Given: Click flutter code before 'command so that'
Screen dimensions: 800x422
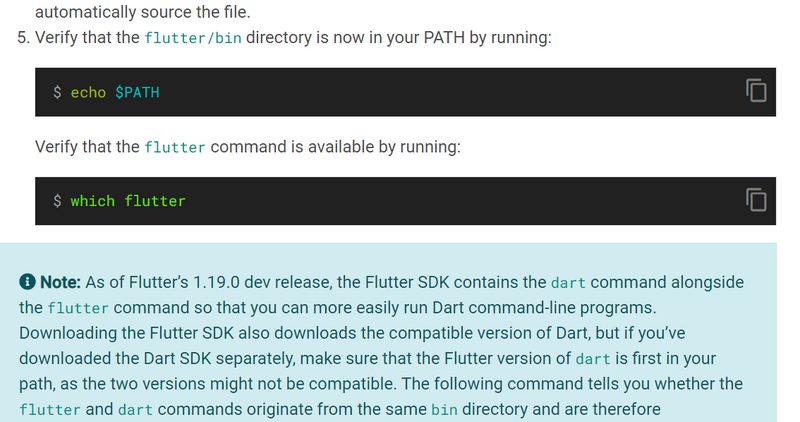Looking at the screenshot, I should [x=78, y=308].
